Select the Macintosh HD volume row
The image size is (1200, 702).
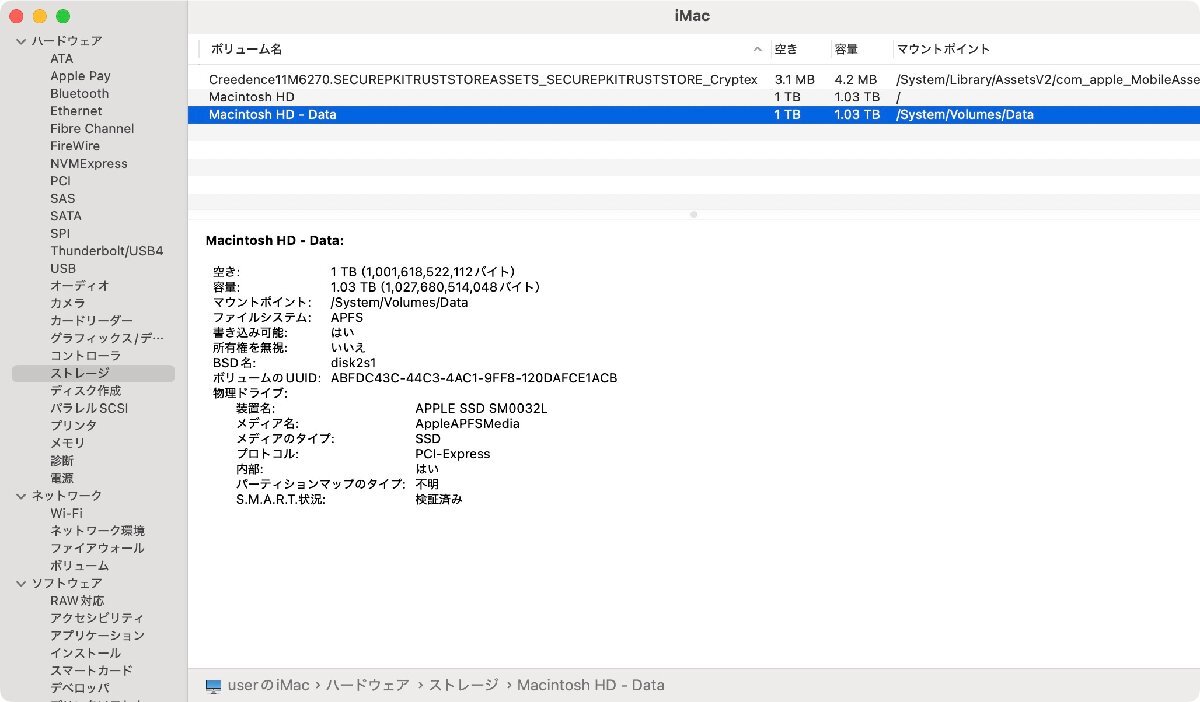(400, 96)
